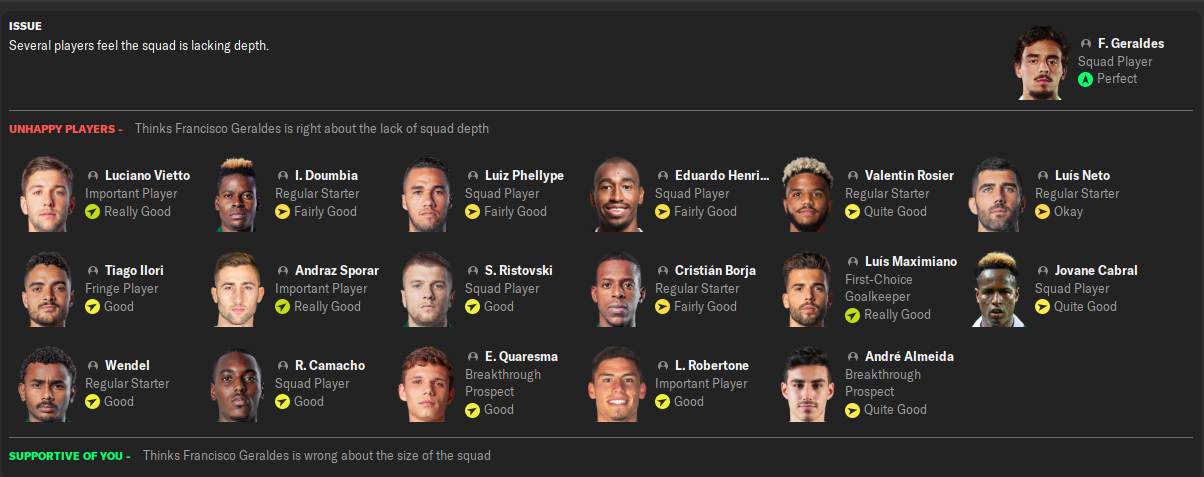Screen dimensions: 1204x477
Task: Click the Unhappy Players section heading
Action: [66, 129]
